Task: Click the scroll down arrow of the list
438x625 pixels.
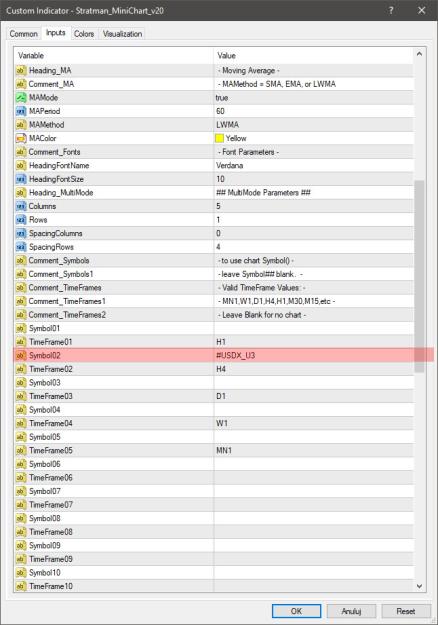Action: pyautogui.click(x=419, y=586)
